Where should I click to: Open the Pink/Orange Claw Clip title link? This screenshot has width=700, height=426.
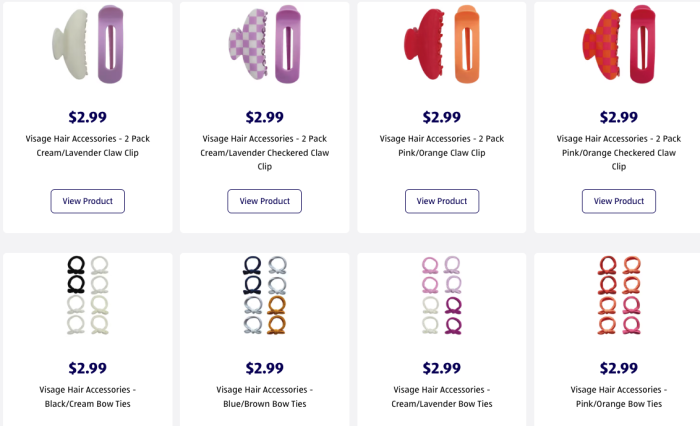point(441,146)
